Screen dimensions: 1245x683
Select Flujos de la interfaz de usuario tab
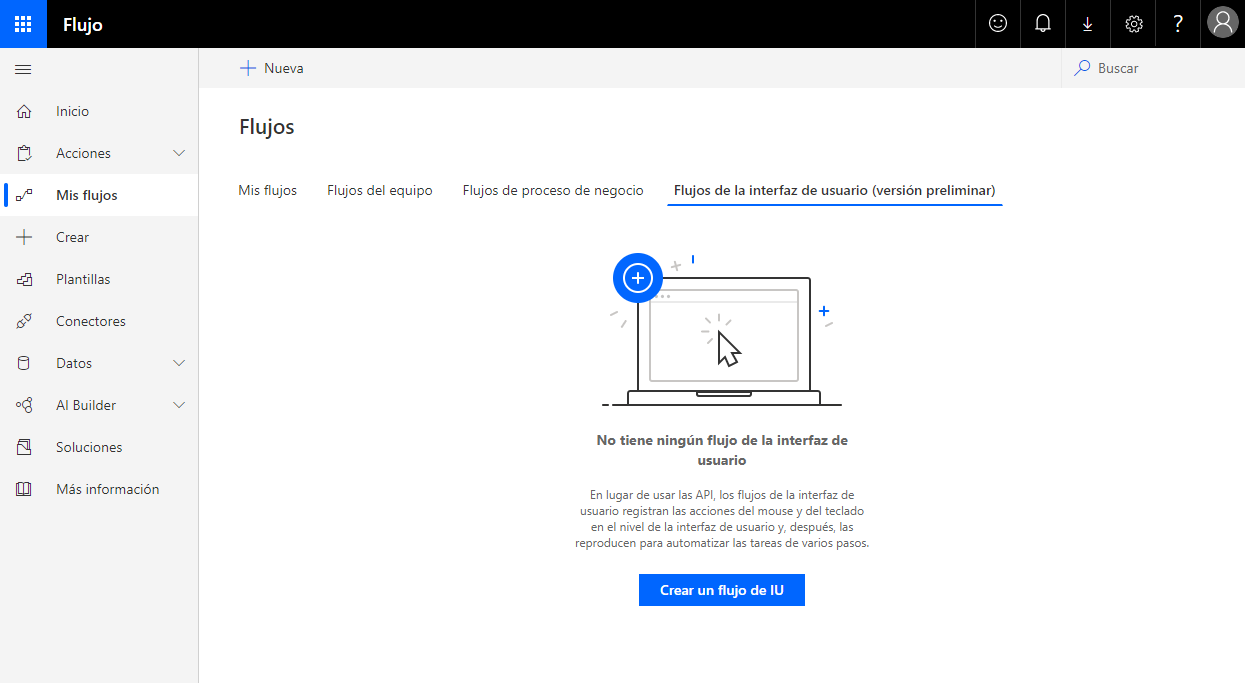[835, 190]
